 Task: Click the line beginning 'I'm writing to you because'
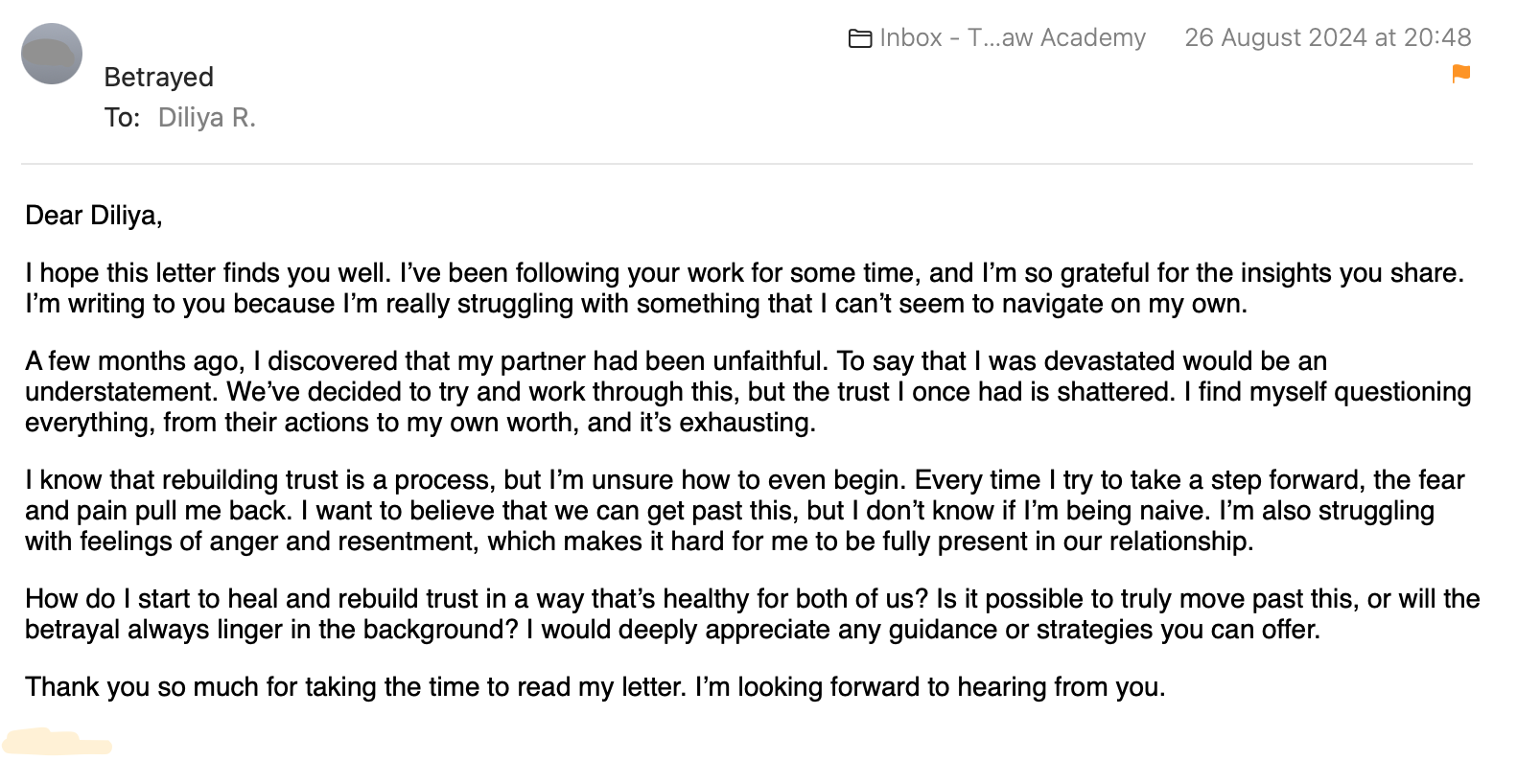pyautogui.click(x=636, y=304)
